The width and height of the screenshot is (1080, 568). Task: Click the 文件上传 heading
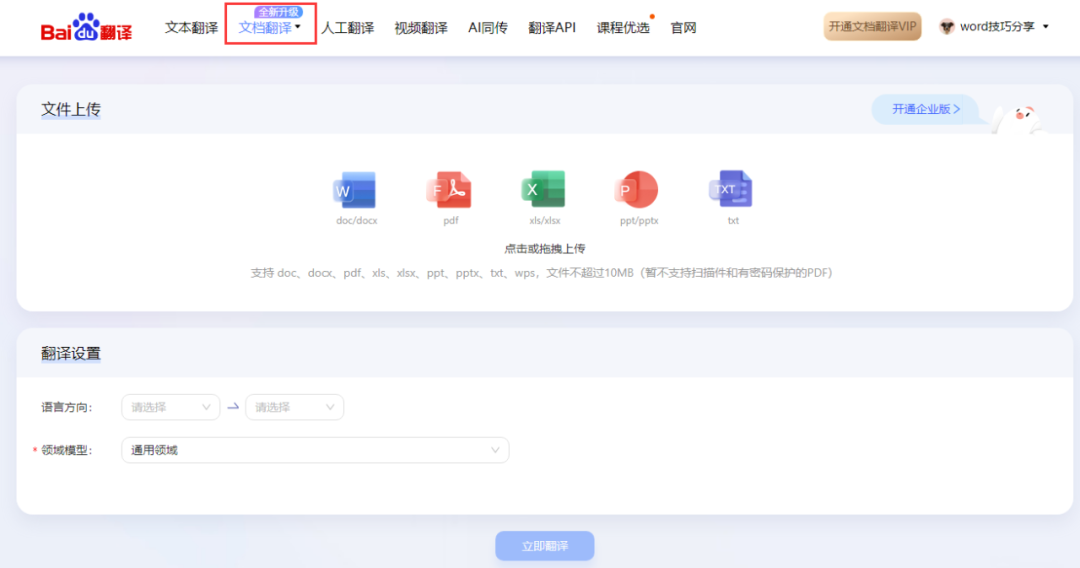point(71,109)
